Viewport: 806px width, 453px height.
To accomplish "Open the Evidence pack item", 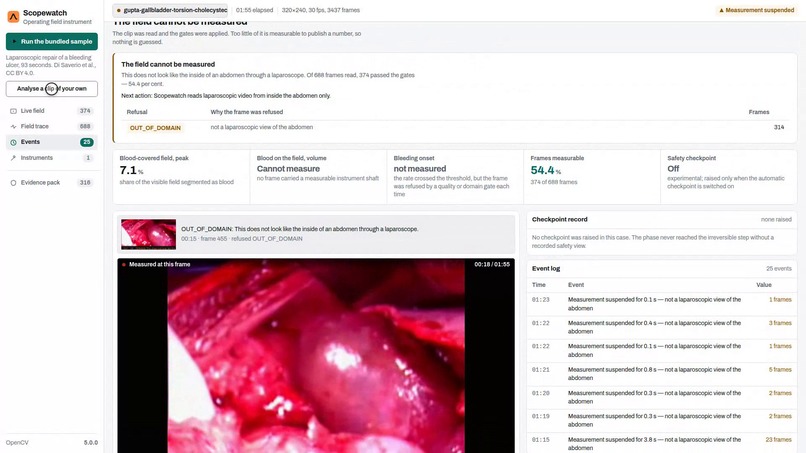I will pos(51,183).
